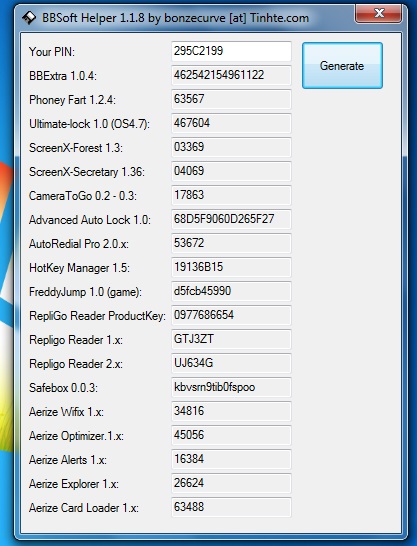Click the "CameraToGo 0.2 - 0.3:" label

[x=83, y=196]
